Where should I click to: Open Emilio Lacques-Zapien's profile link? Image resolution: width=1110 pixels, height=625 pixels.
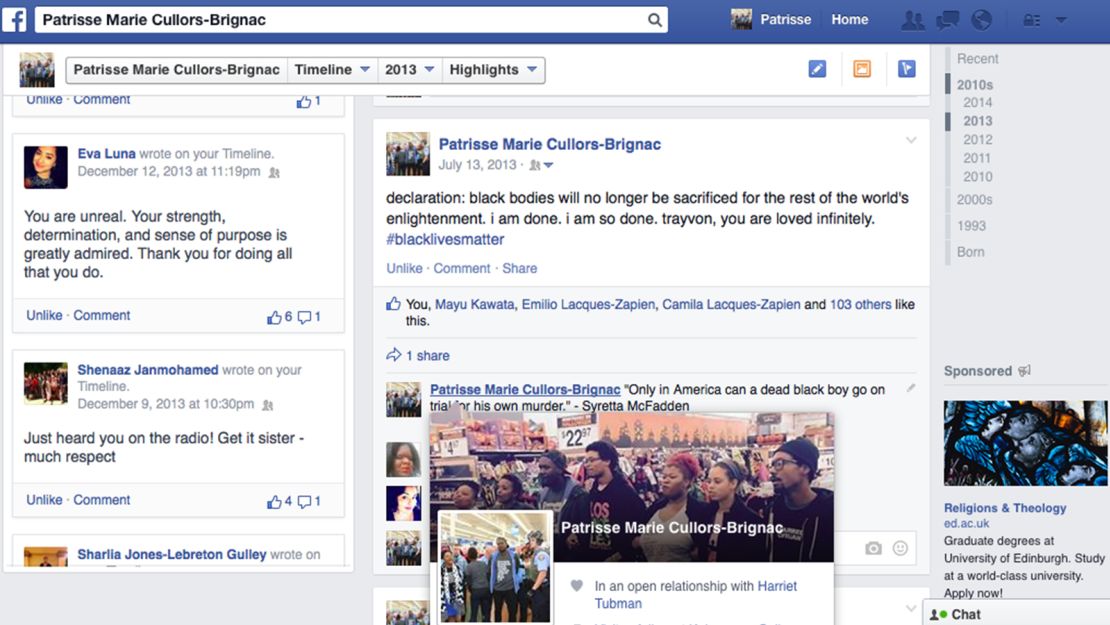pyautogui.click(x=588, y=304)
